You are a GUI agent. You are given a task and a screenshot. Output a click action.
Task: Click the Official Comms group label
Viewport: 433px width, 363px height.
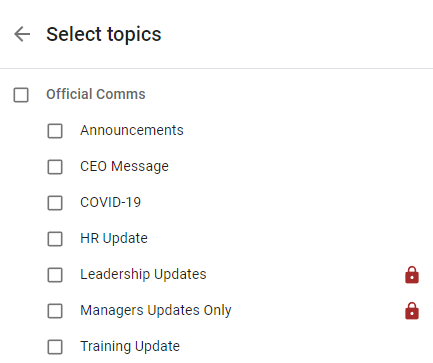pyautogui.click(x=96, y=94)
